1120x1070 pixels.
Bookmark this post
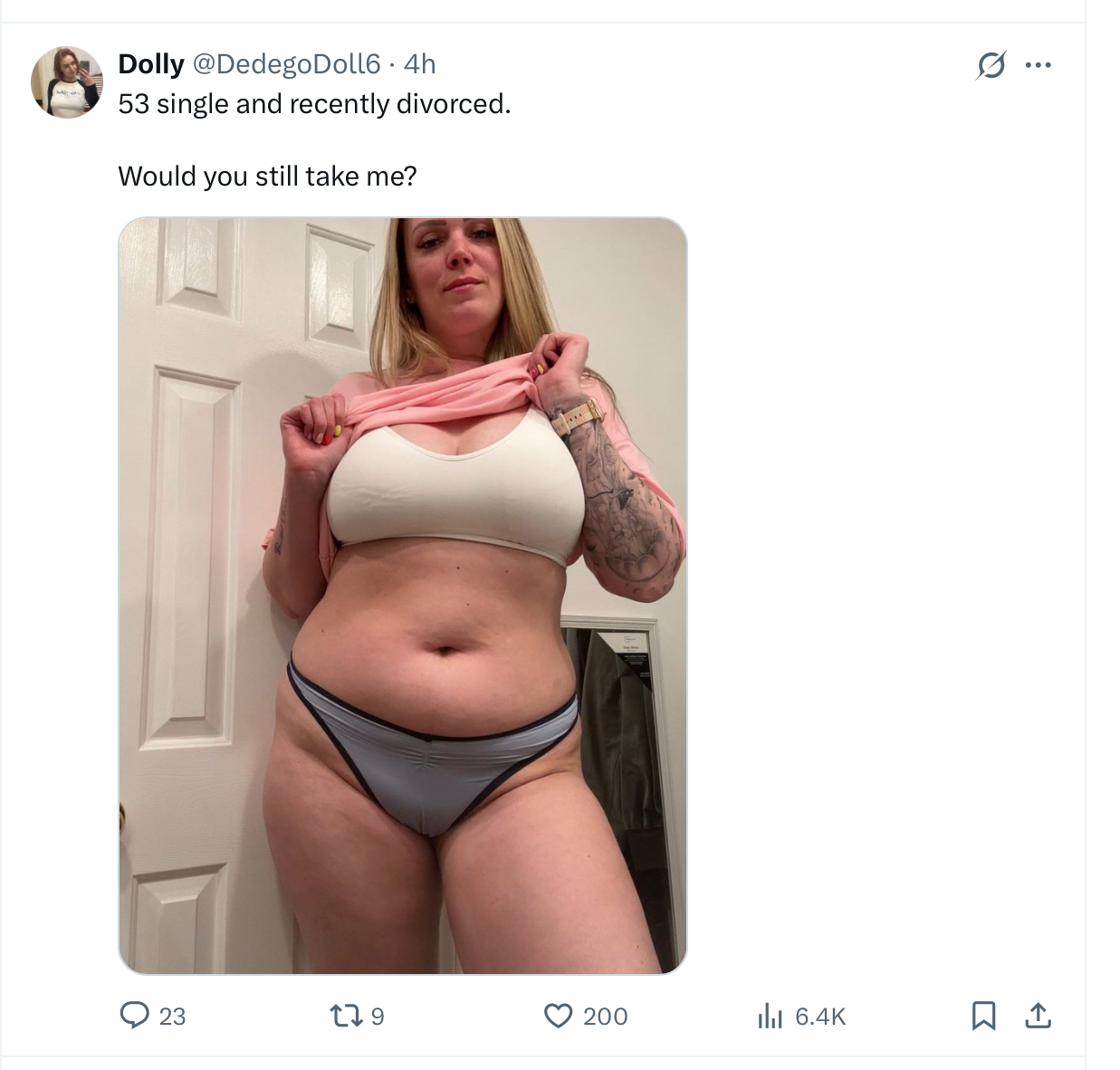pos(983,1016)
